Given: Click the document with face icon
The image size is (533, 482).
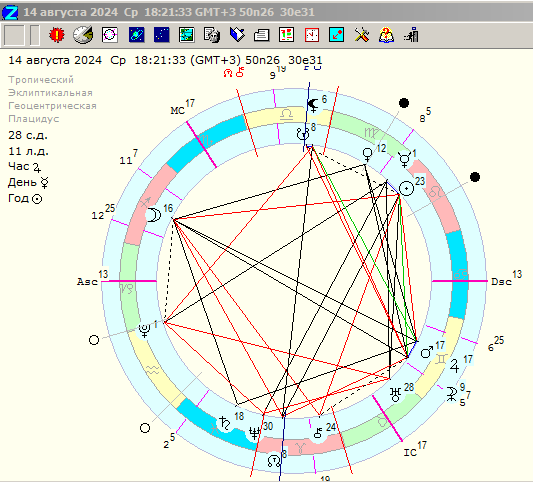Looking at the screenshot, I should click(x=212, y=35).
